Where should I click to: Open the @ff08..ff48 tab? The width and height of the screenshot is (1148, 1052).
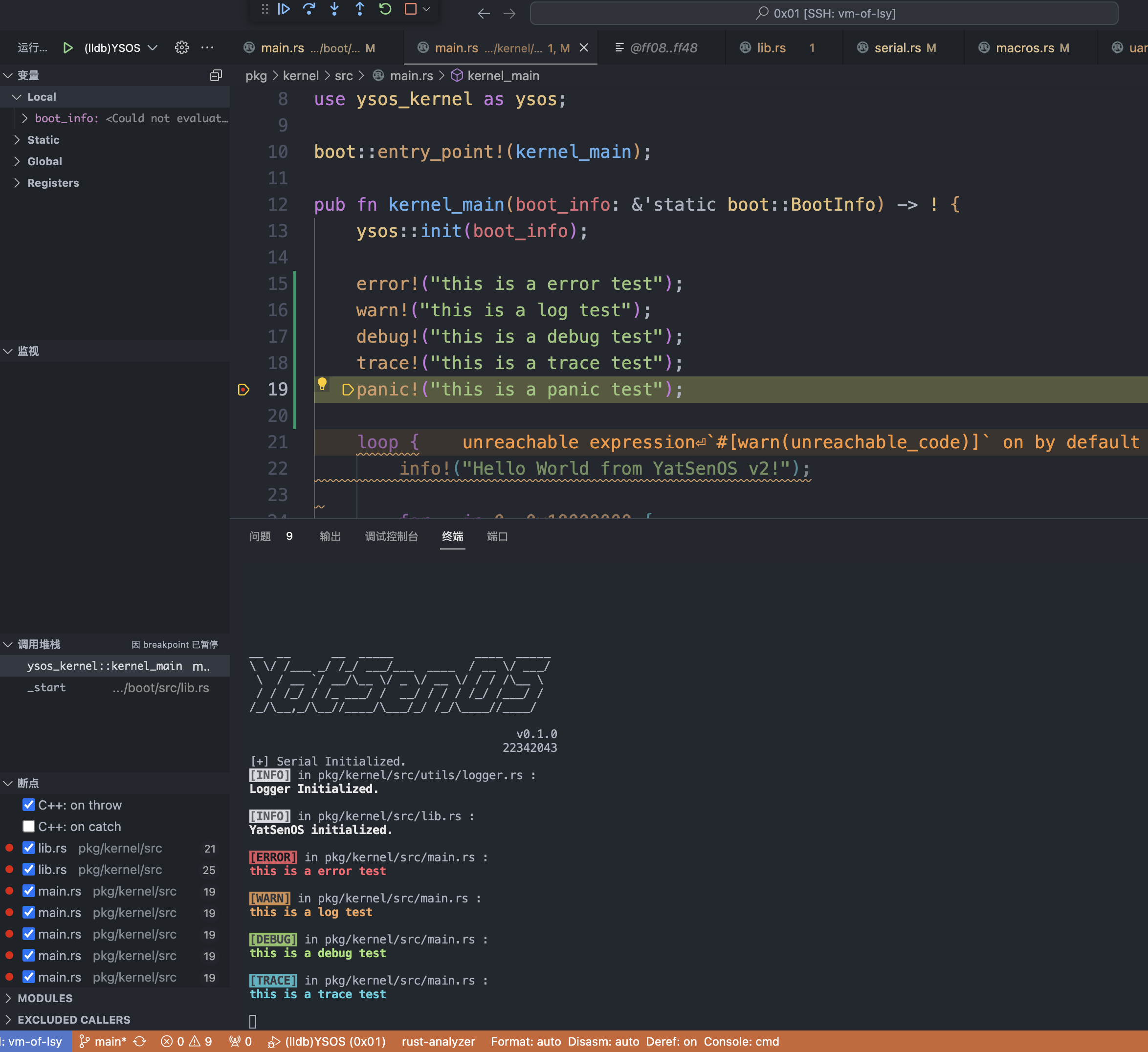662,48
